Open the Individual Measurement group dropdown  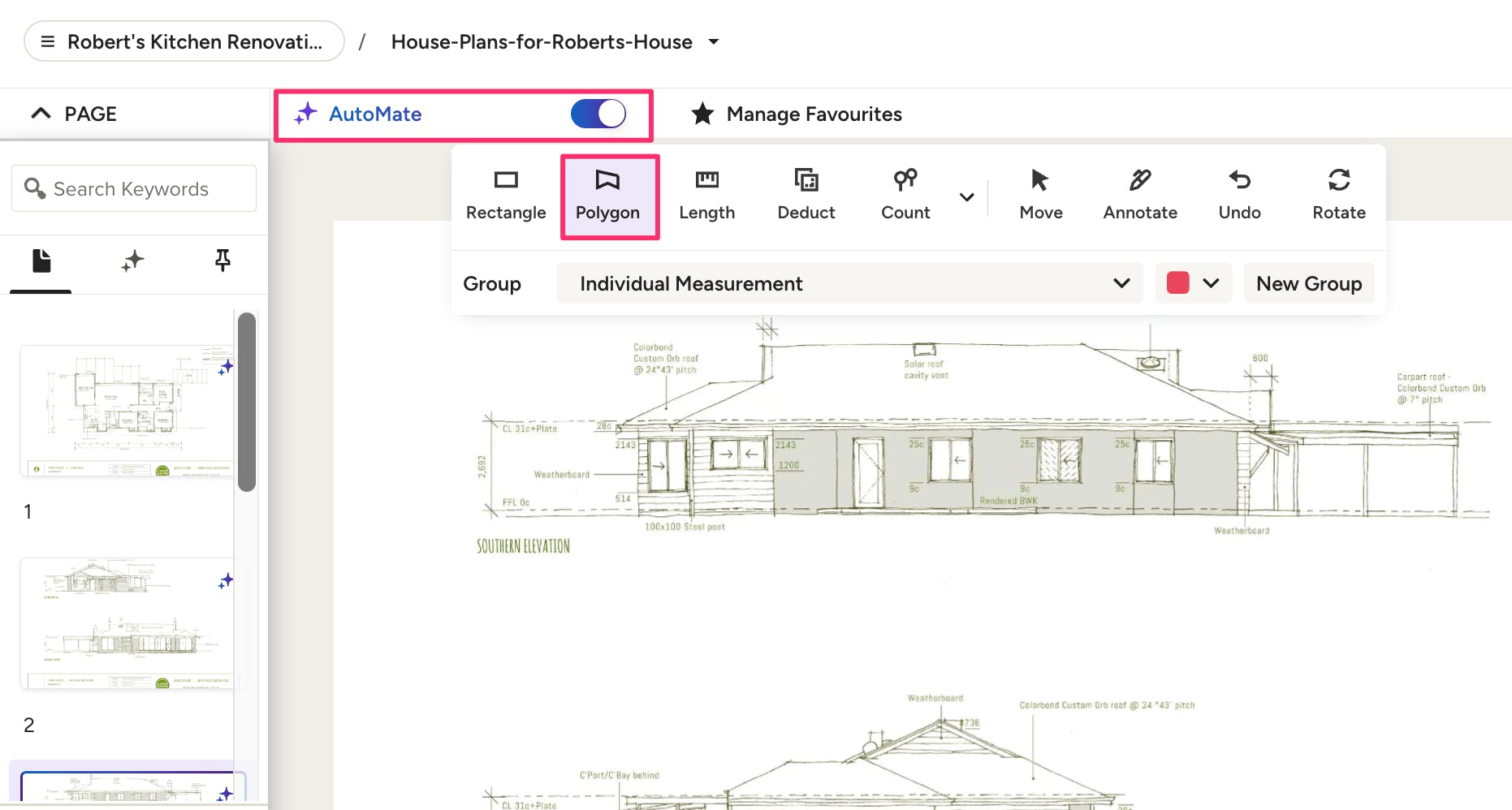[849, 283]
